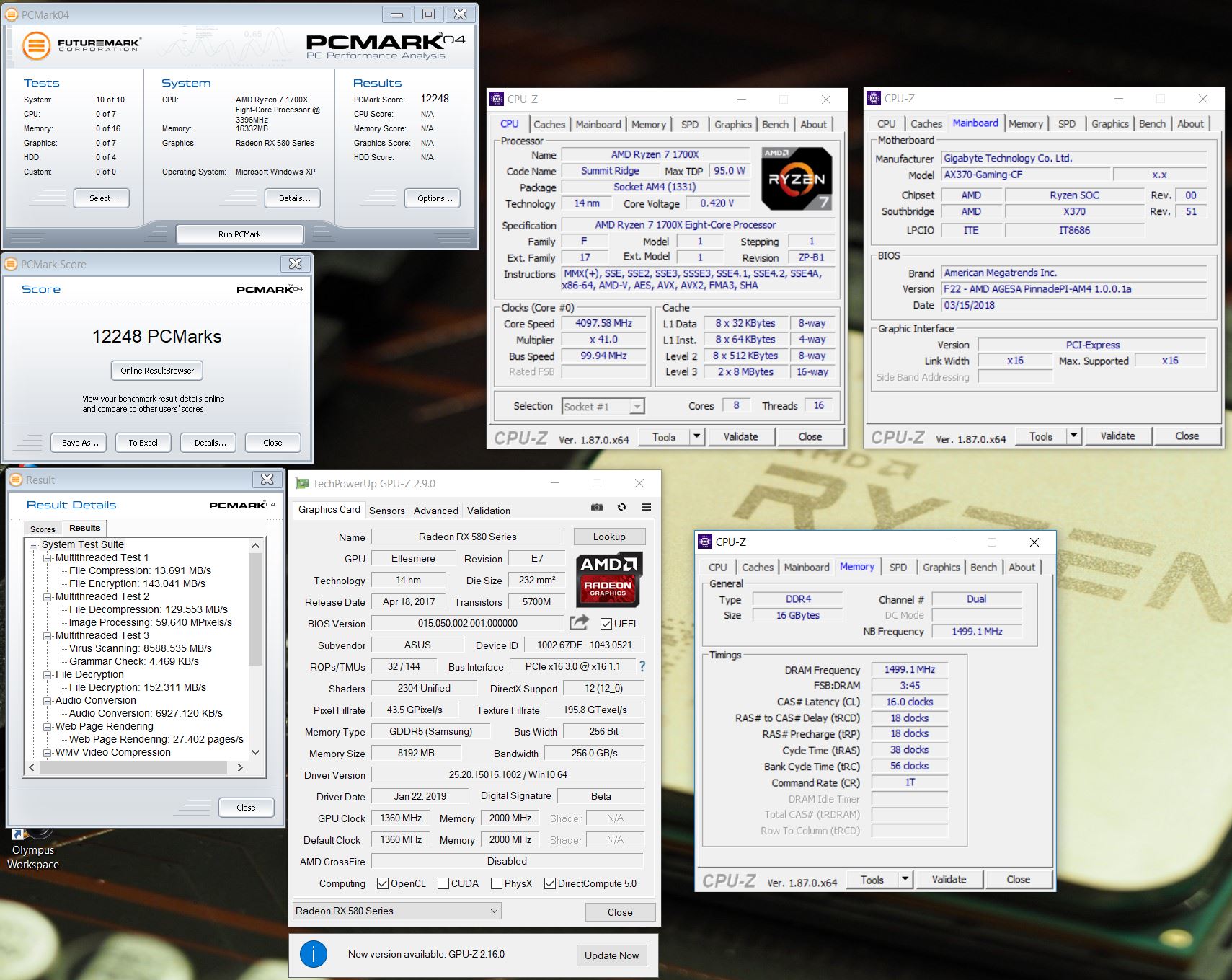Screen dimensions: 1232x980
Task: Click the PCMark Score window title icon
Action: pyautogui.click(x=12, y=264)
